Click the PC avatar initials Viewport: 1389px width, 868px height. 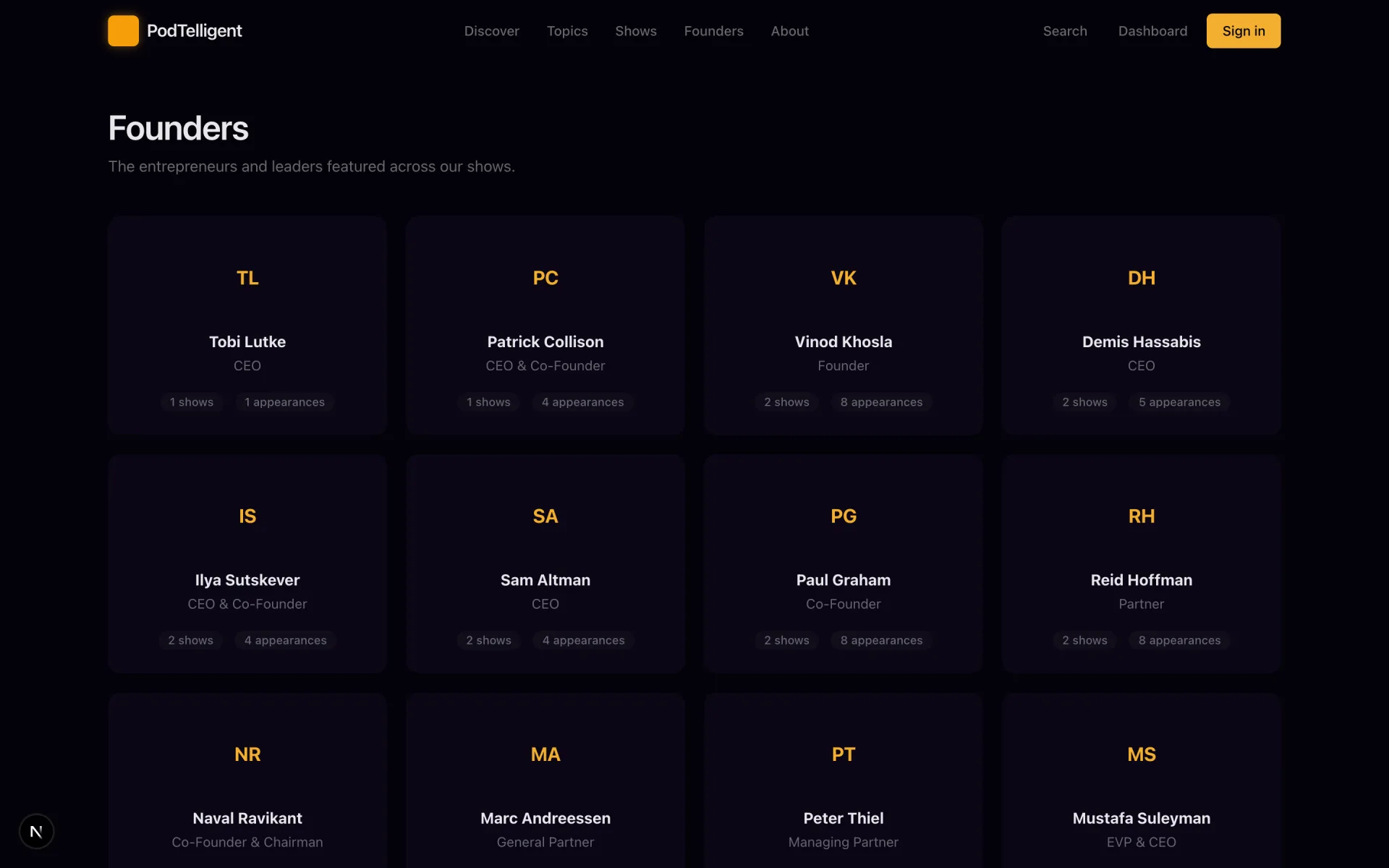(x=545, y=278)
